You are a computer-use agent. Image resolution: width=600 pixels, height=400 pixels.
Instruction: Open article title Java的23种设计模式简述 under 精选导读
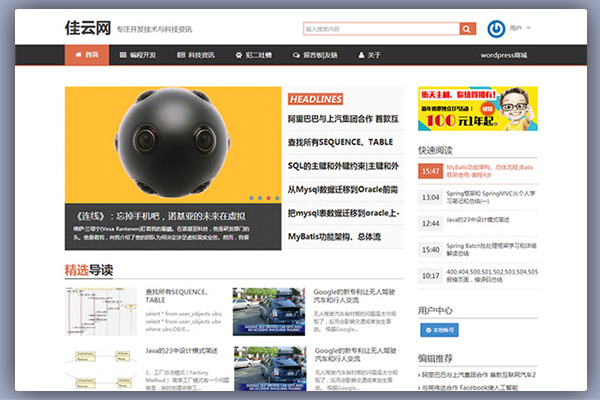[181, 351]
